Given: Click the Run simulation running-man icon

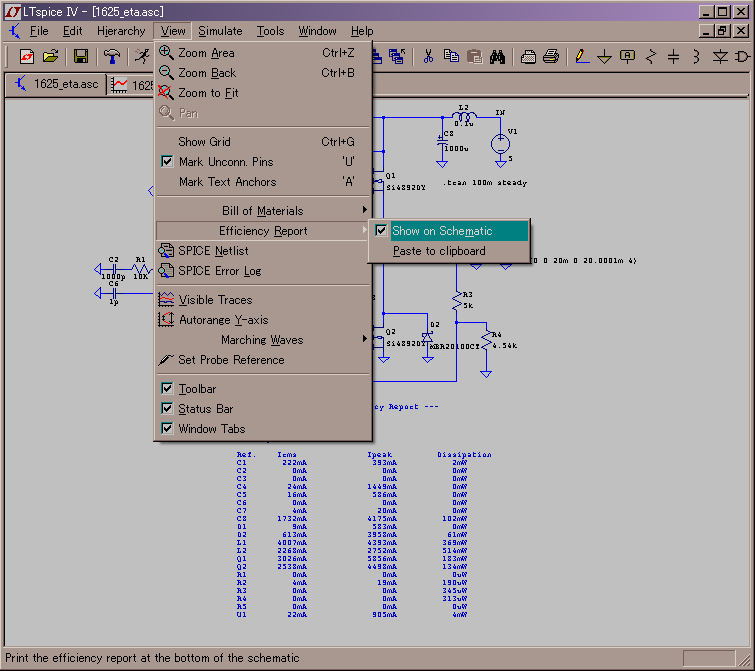Looking at the screenshot, I should tap(142, 56).
